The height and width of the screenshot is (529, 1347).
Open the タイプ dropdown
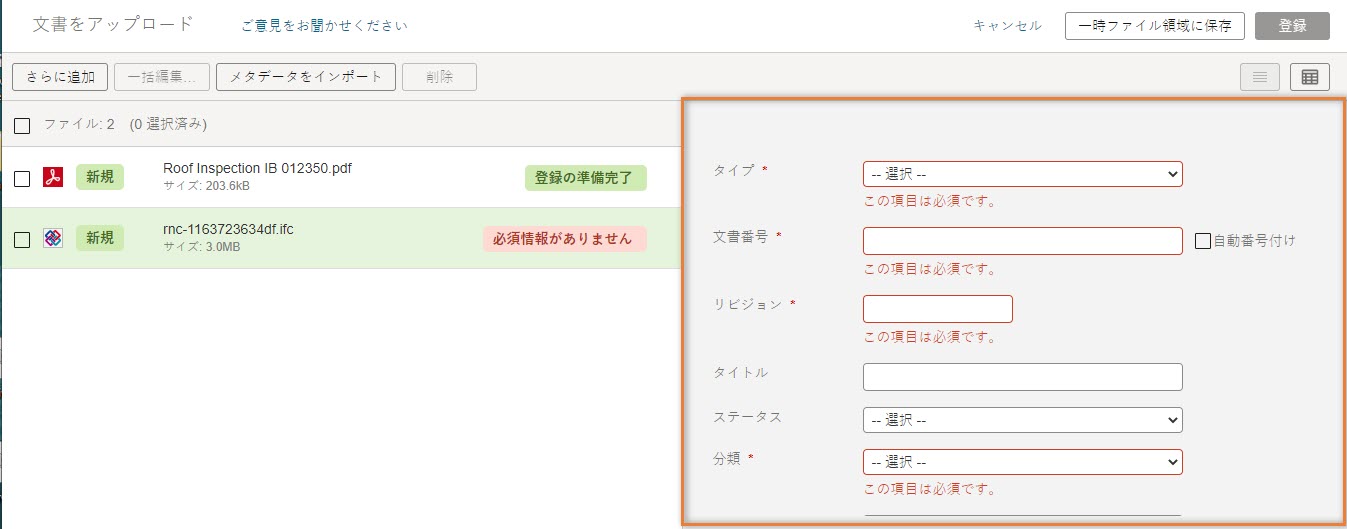click(1022, 174)
